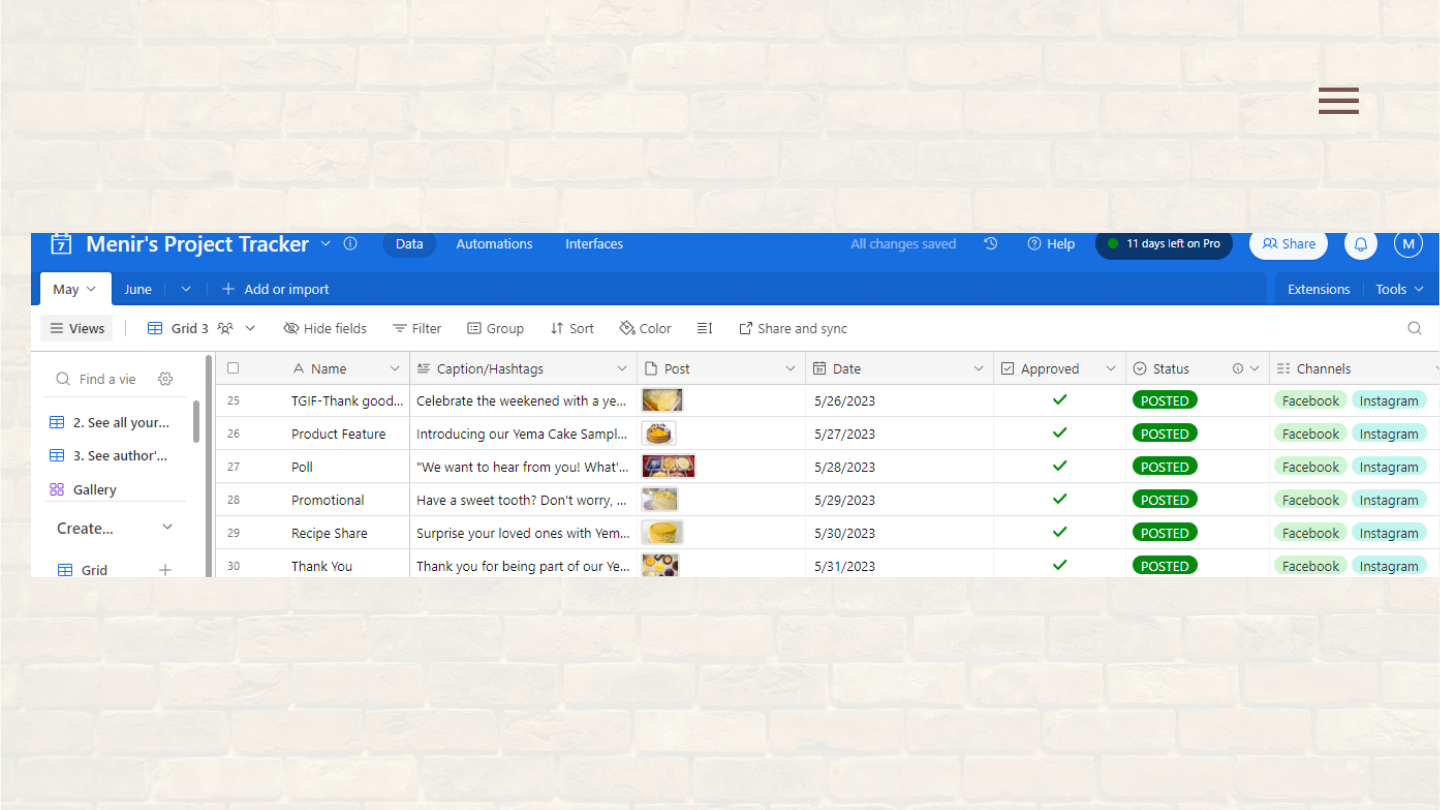The image size is (1440, 810).
Task: Select the June table tab
Action: pyautogui.click(x=138, y=289)
